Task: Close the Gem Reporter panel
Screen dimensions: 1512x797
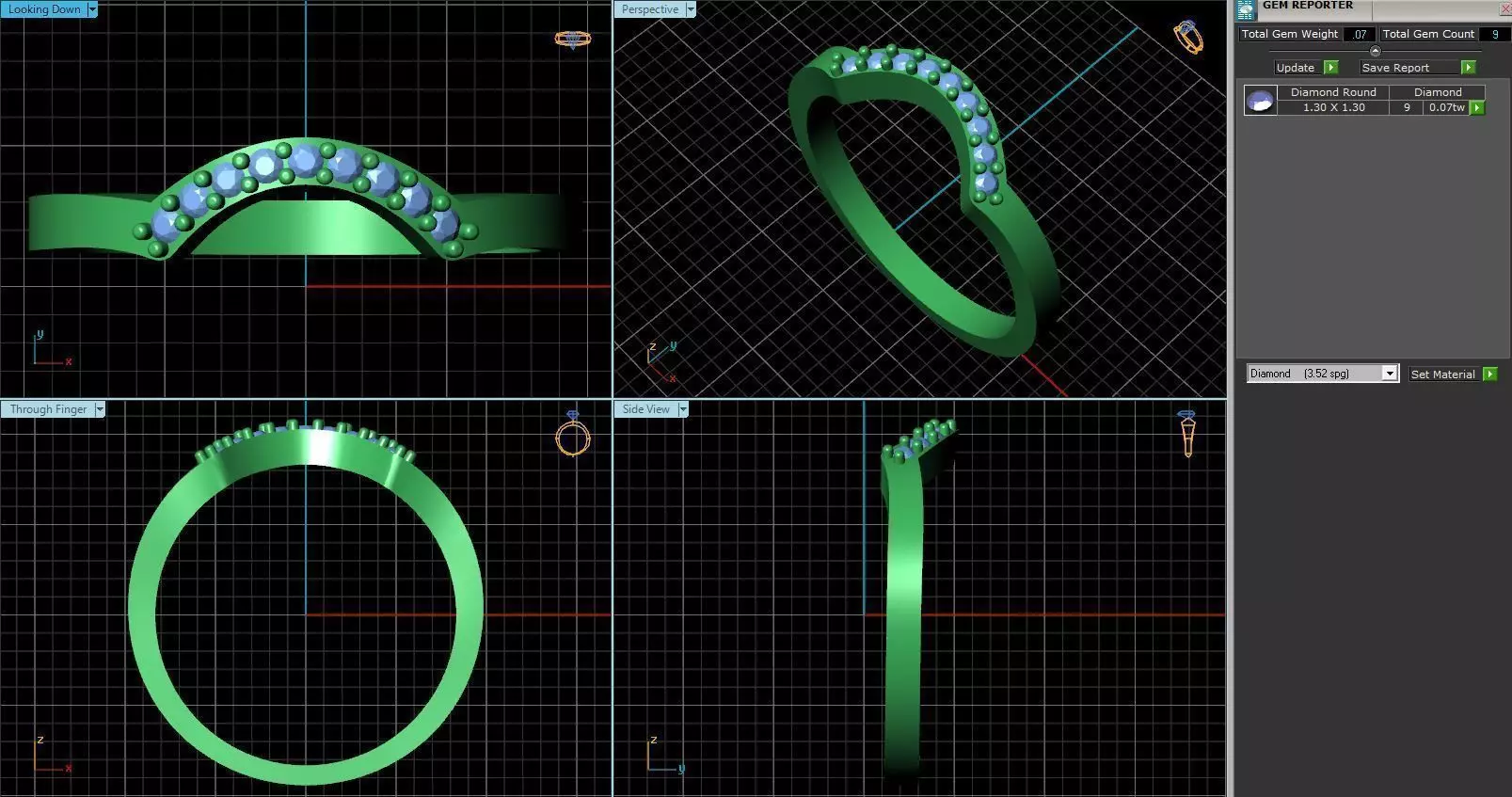Action: (1504, 9)
